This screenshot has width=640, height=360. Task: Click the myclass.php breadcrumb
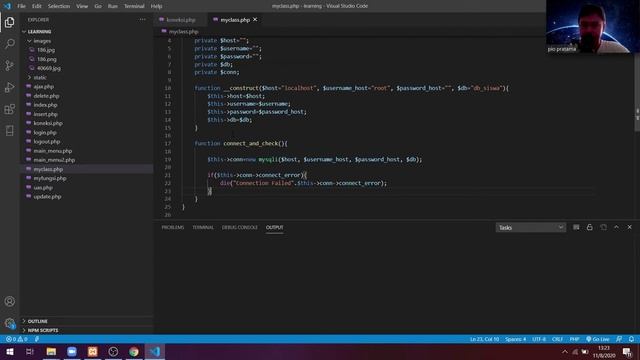(x=183, y=31)
